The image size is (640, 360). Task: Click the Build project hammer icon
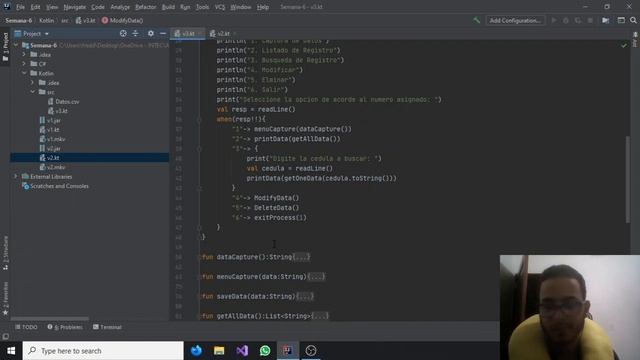476,20
